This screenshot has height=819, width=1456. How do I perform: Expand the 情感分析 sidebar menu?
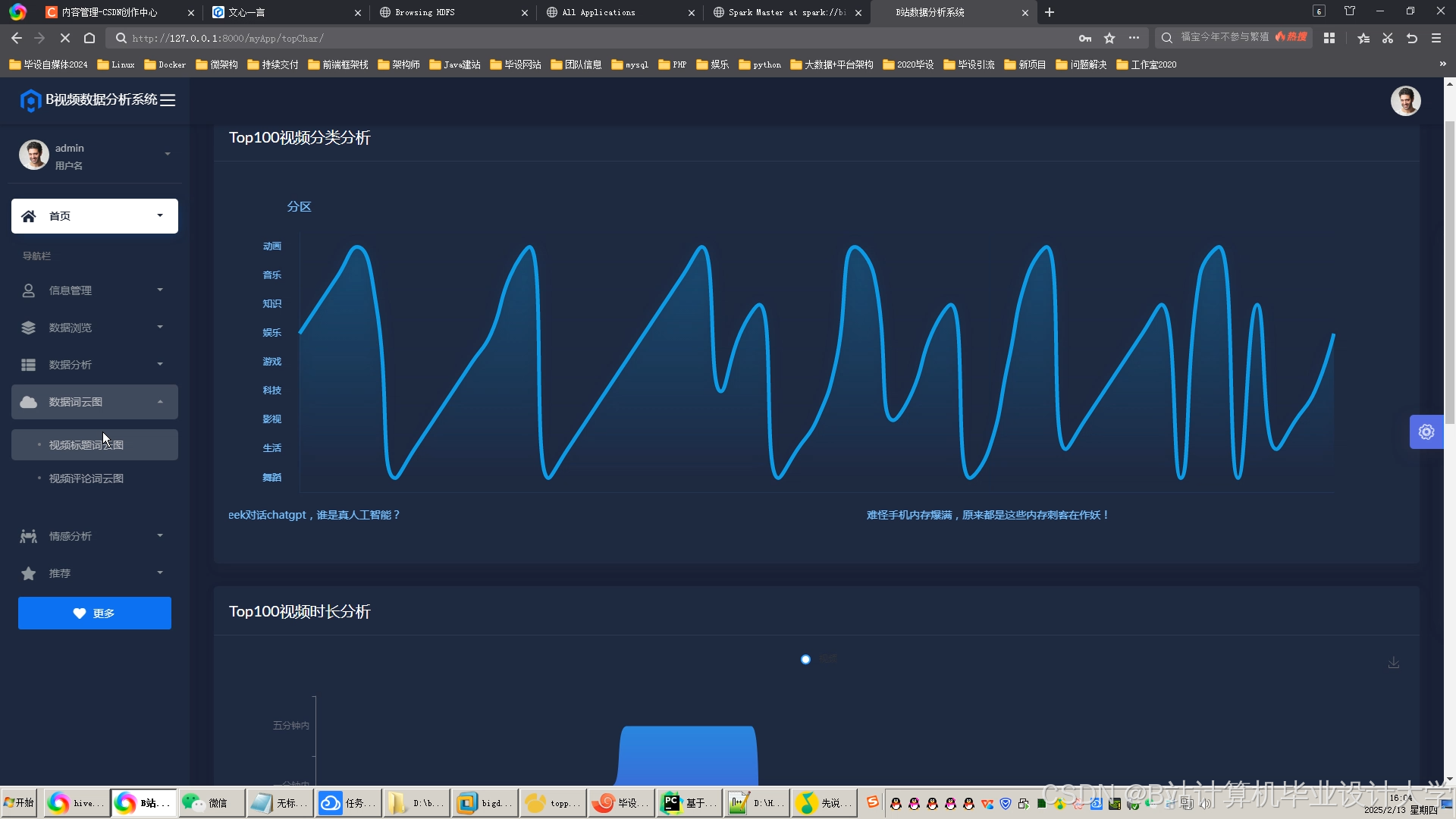[x=95, y=536]
